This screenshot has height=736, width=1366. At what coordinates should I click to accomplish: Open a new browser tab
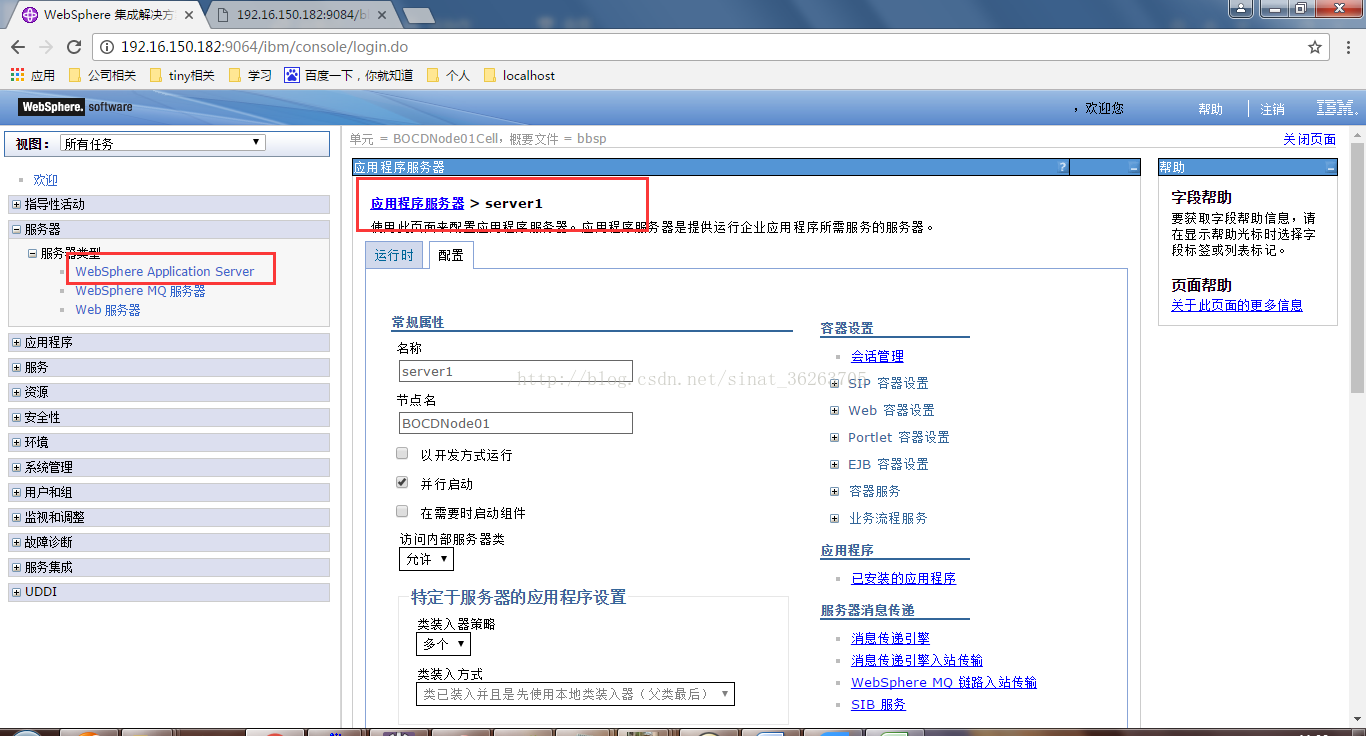tap(418, 15)
